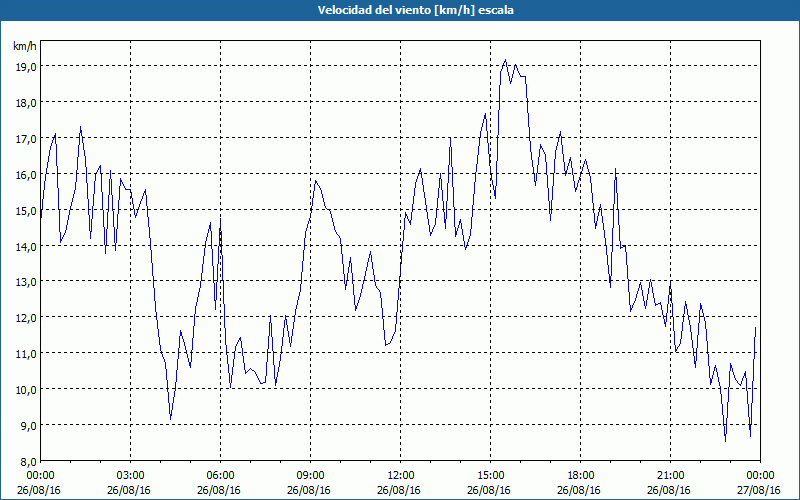Click the 'km/h' unit label

(25, 46)
